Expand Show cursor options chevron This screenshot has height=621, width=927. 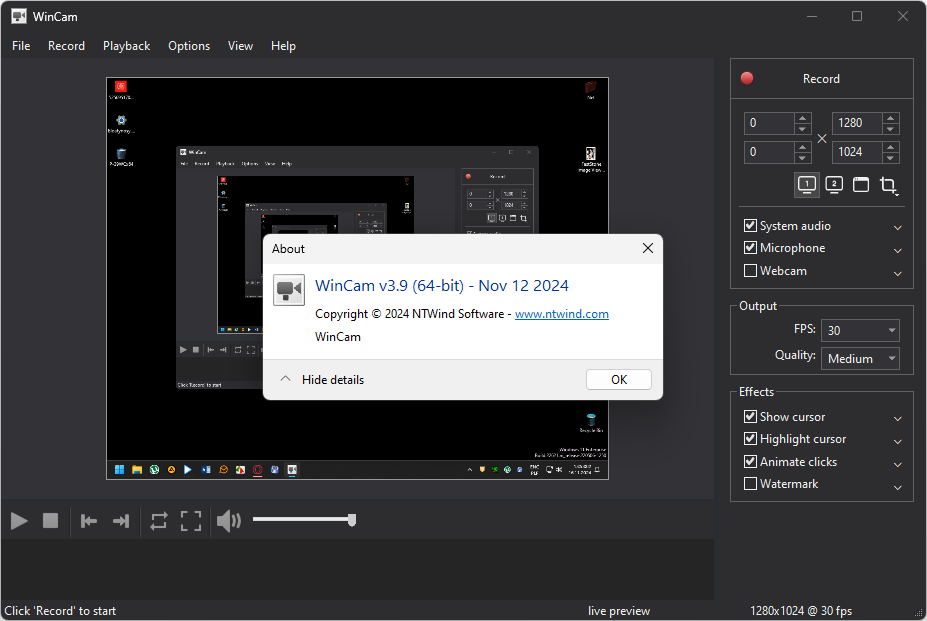[897, 419]
